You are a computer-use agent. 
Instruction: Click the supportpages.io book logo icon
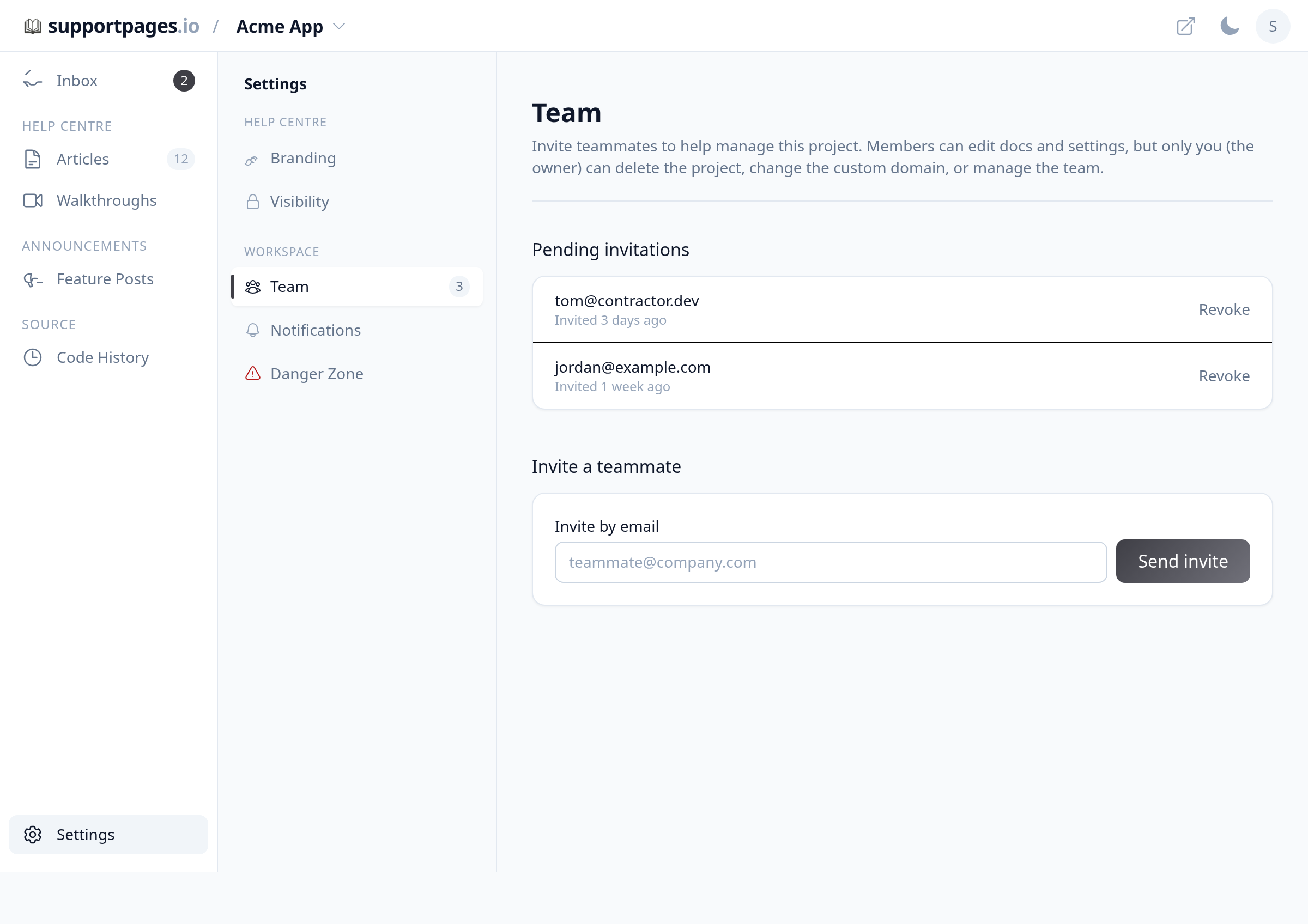[x=33, y=26]
